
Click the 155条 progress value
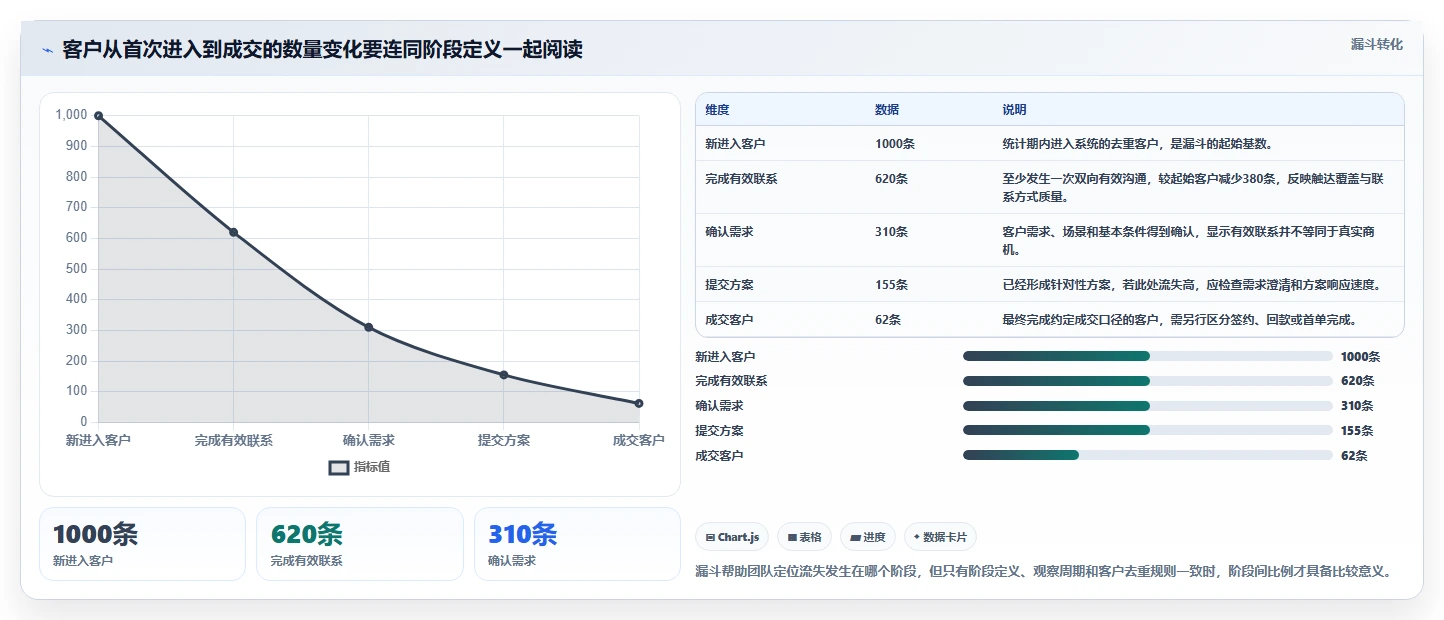coord(1357,430)
